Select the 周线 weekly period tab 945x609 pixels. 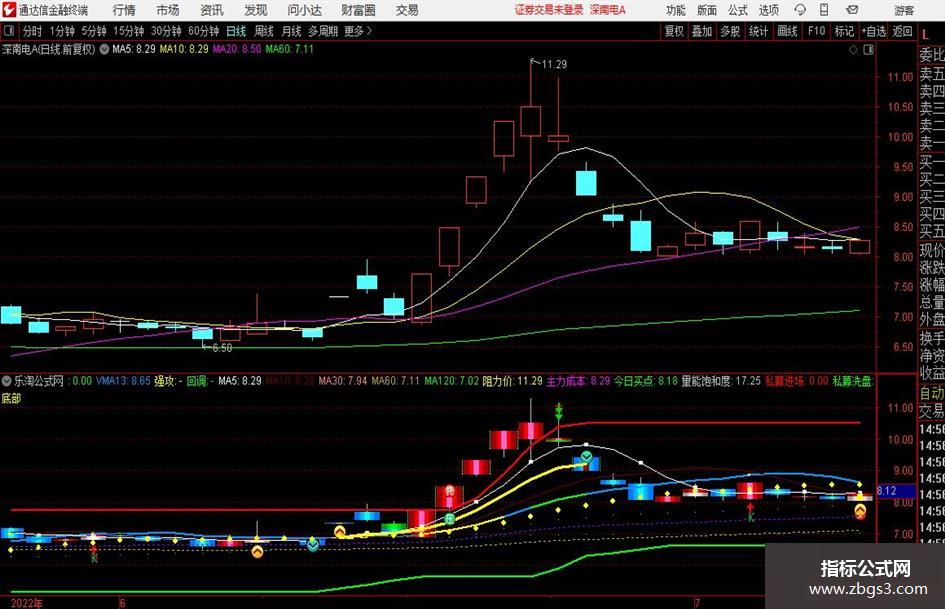(264, 31)
